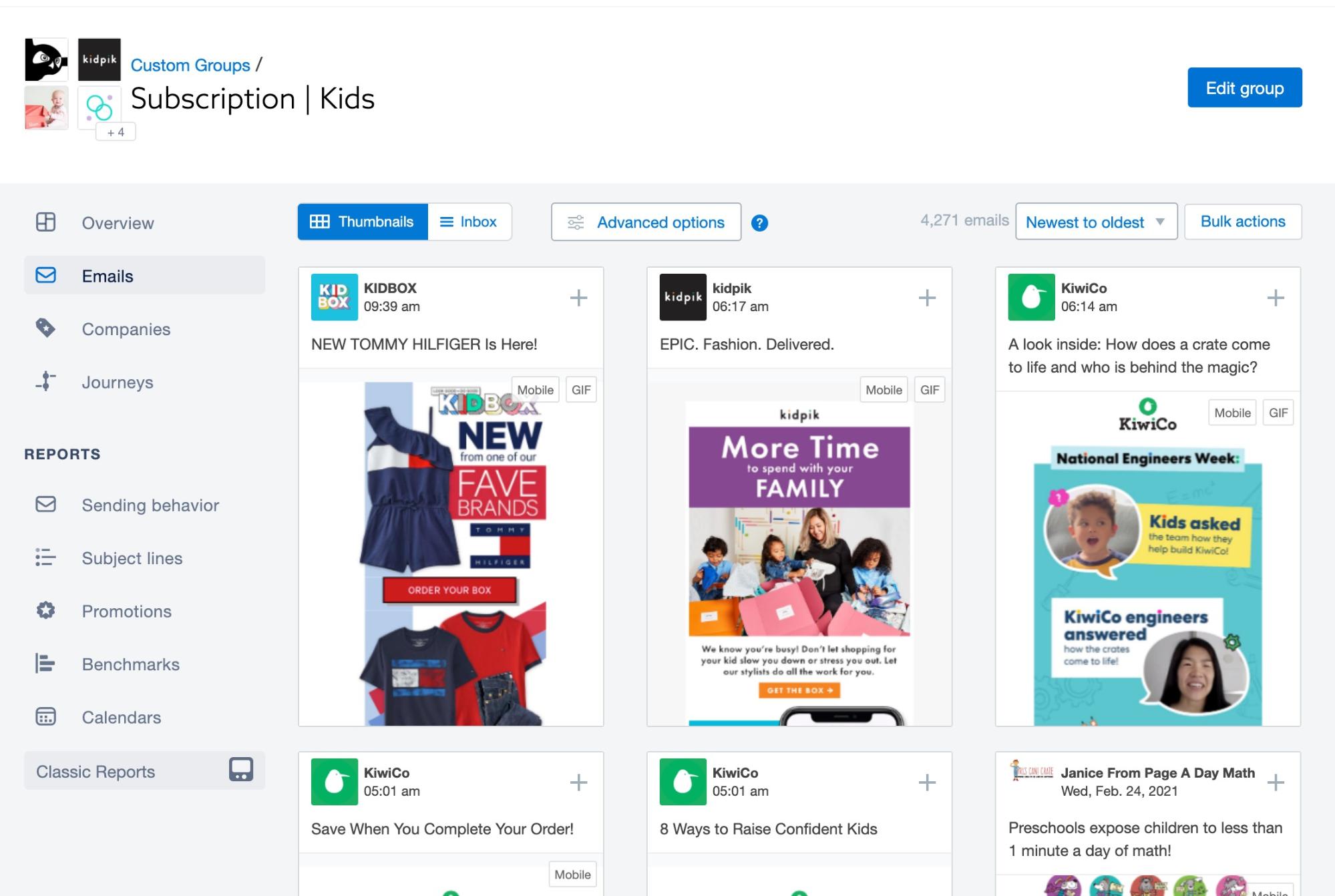Click the Sending behavior envelope icon

coord(45,504)
